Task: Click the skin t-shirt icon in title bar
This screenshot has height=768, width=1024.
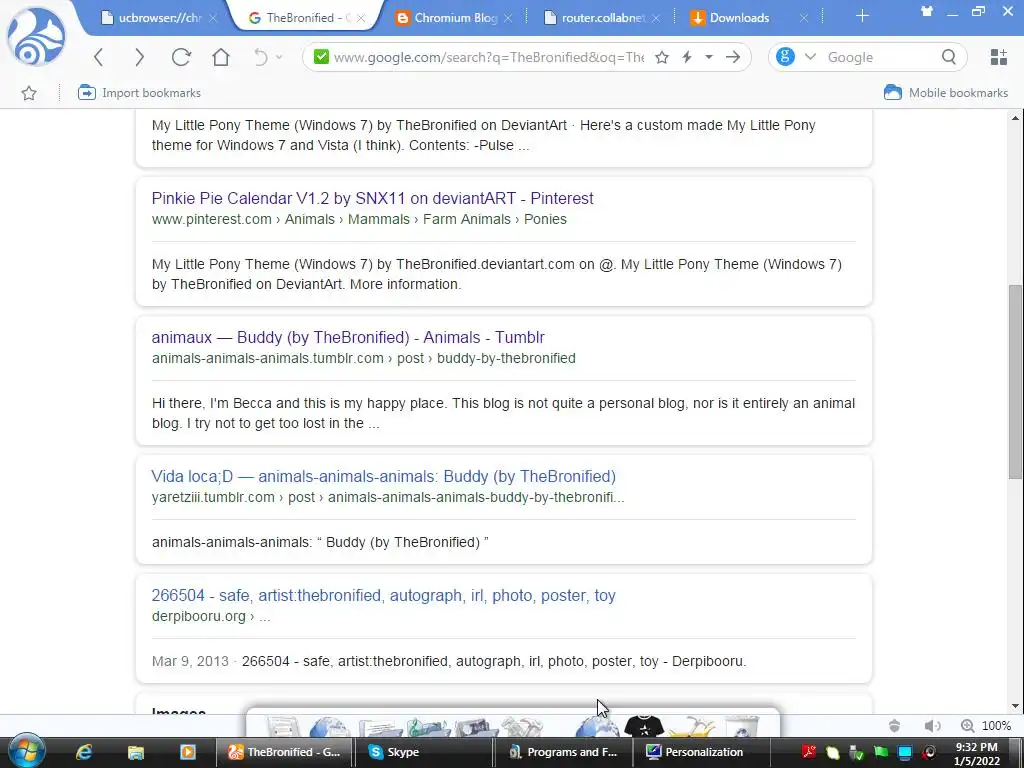Action: click(927, 11)
